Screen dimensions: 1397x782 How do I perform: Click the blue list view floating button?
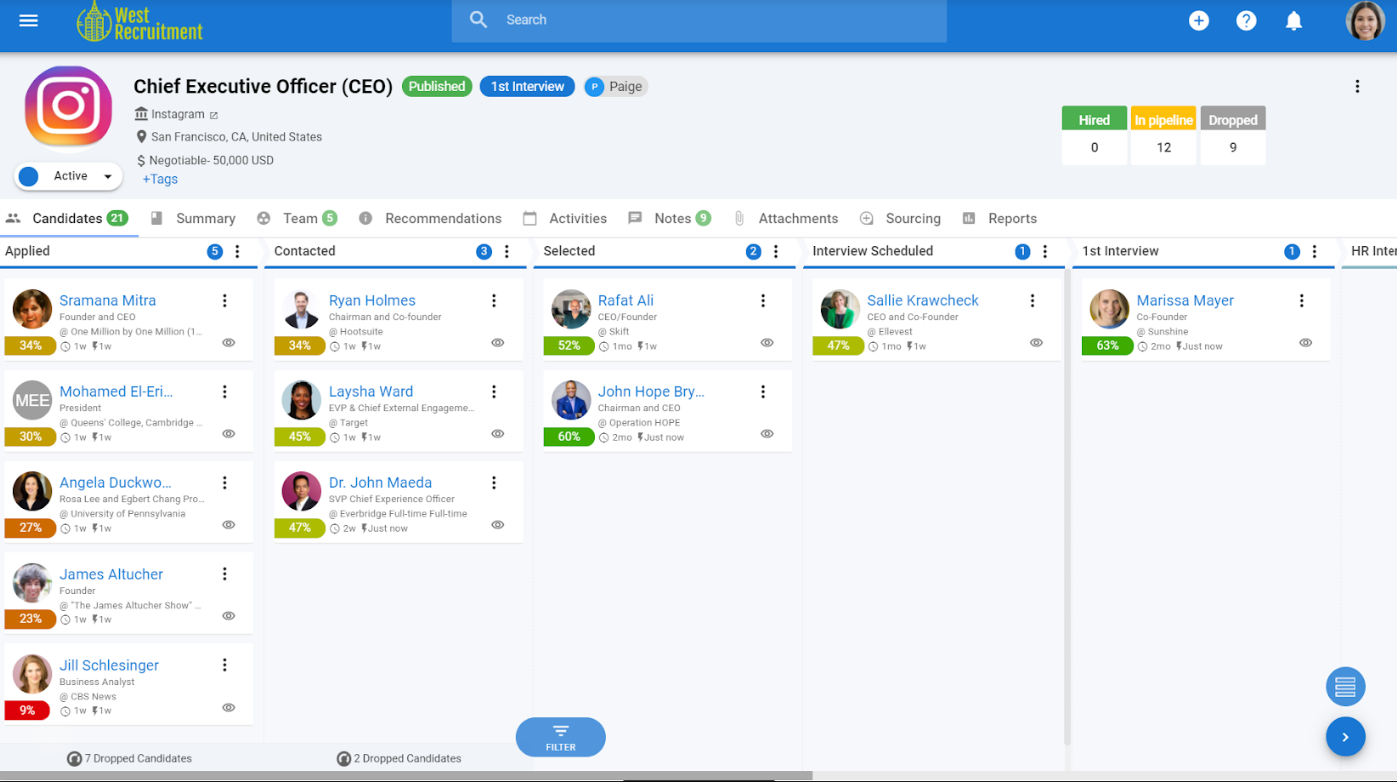tap(1345, 687)
